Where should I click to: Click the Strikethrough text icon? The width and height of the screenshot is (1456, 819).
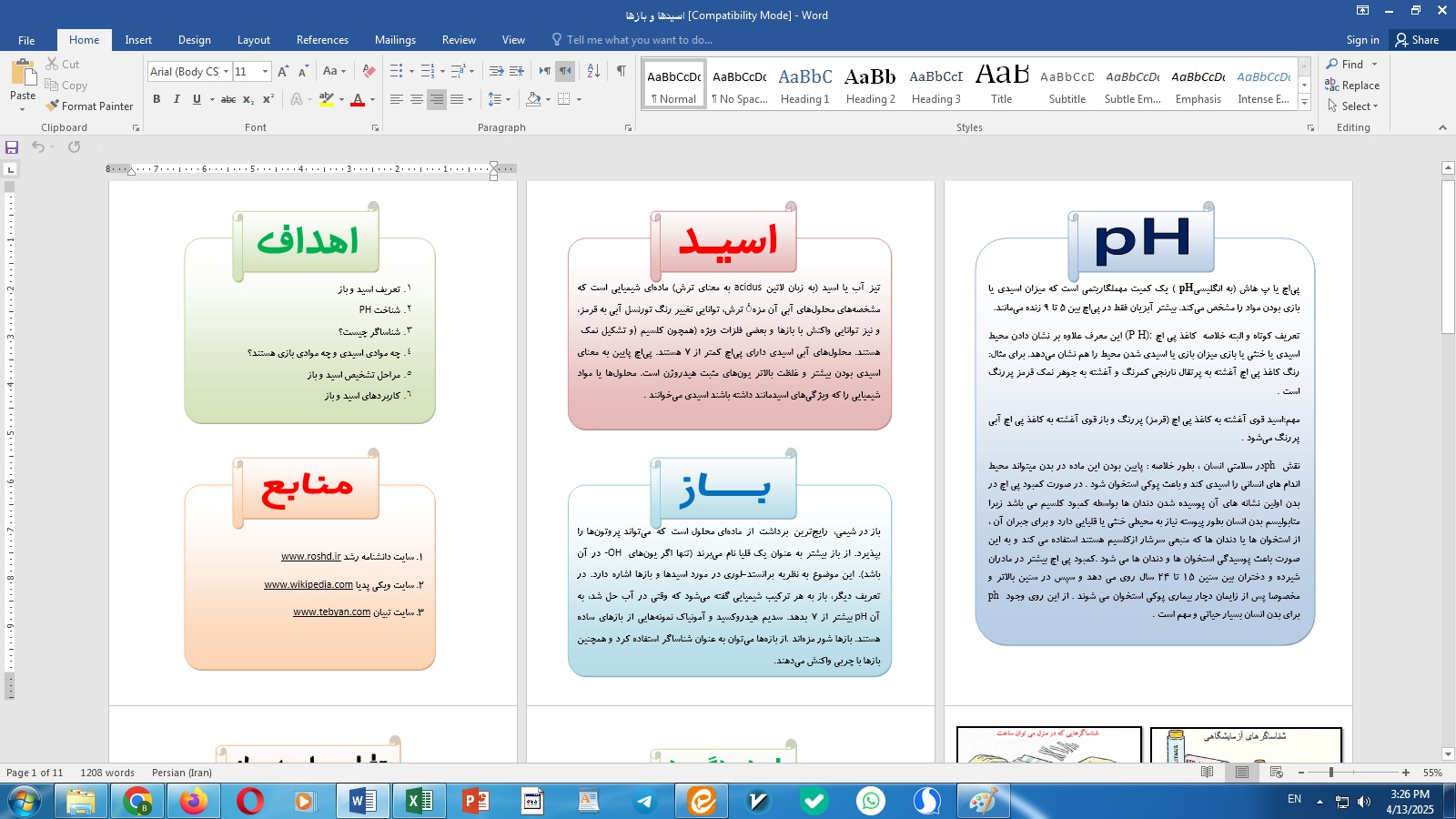click(228, 99)
